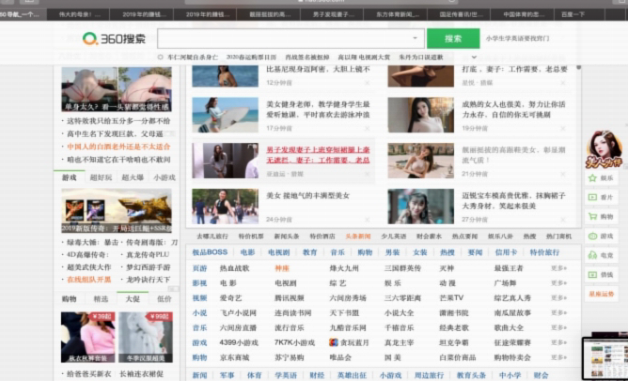
Task: Dismiss the 美女健身老师 news item
Action: (x=367, y=128)
